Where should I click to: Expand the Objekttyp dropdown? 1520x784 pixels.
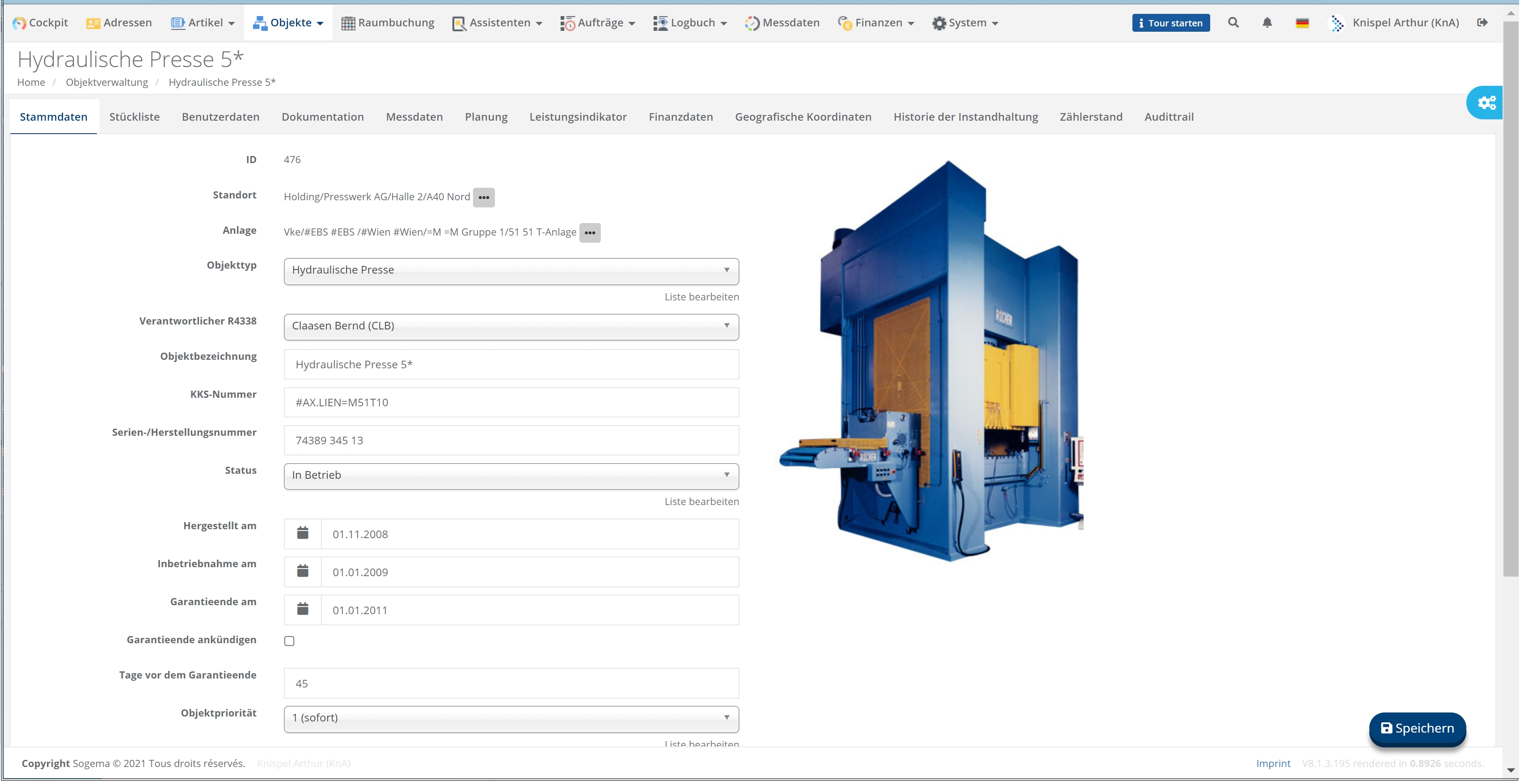click(511, 270)
